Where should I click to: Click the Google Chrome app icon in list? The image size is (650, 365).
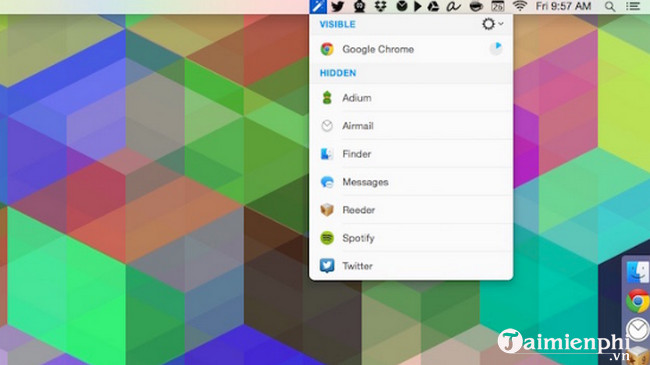pos(327,49)
